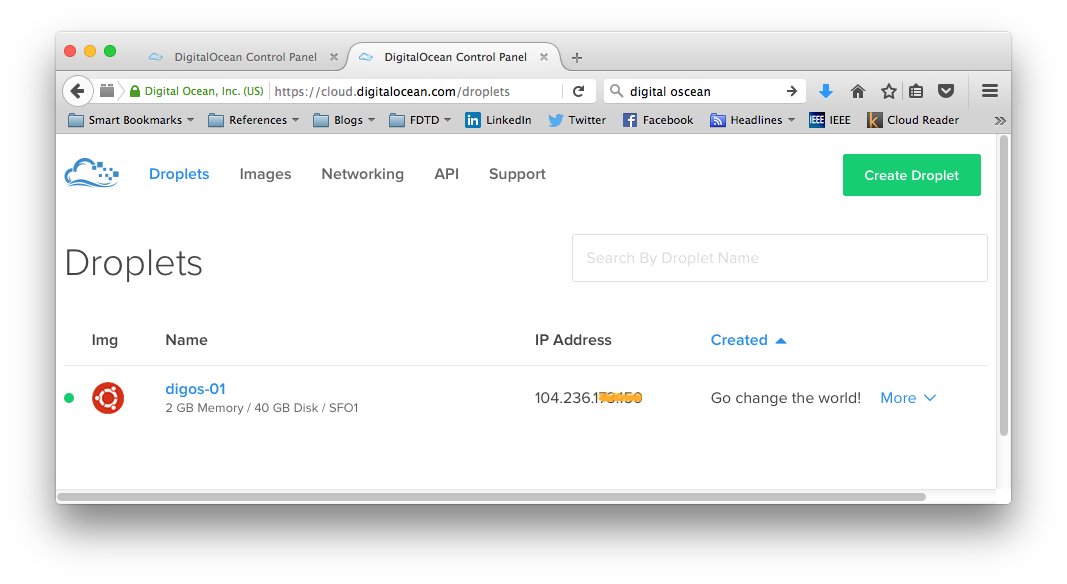Image resolution: width=1067 pixels, height=584 pixels.
Task: Click Digital Ocean, Inc. (US) identity label
Action: pyautogui.click(x=203, y=91)
